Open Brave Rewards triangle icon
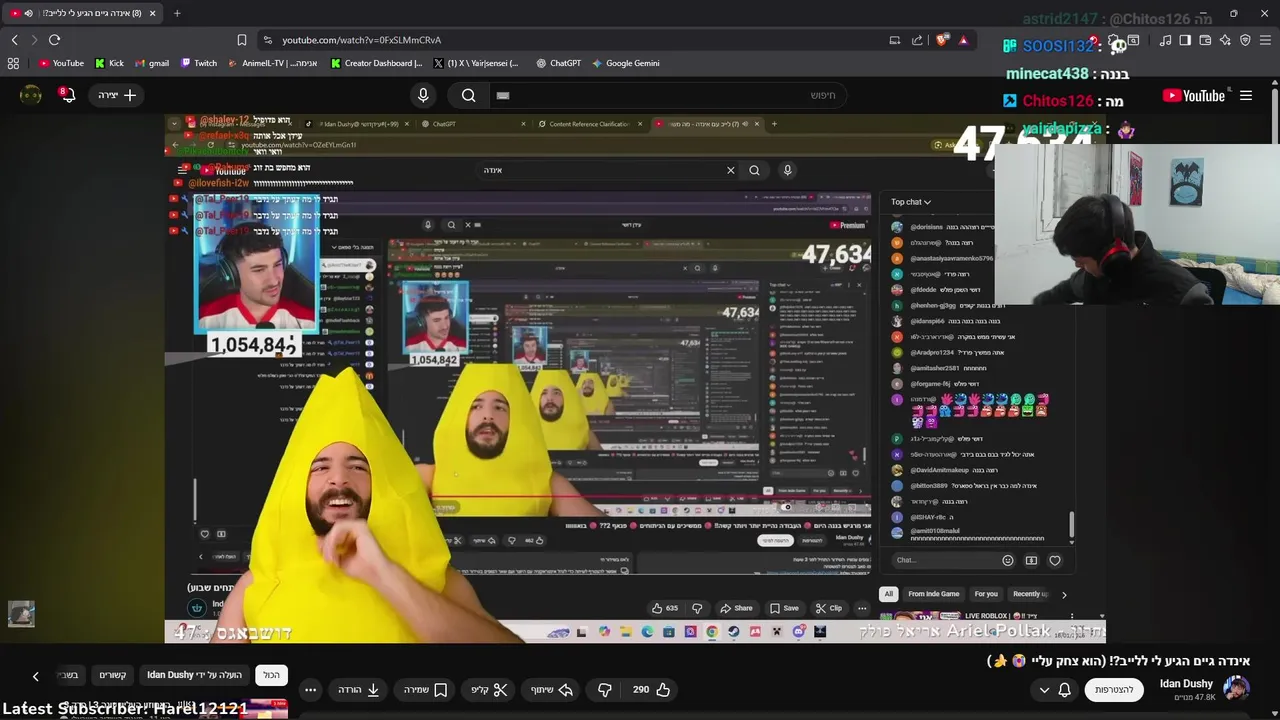The width and height of the screenshot is (1280, 720). click(963, 40)
